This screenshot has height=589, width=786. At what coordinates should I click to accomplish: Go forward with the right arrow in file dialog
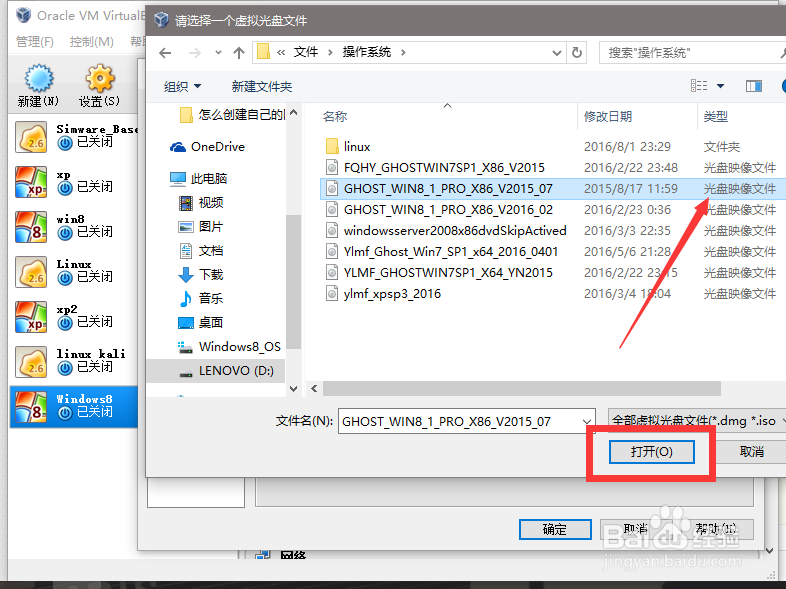(194, 53)
